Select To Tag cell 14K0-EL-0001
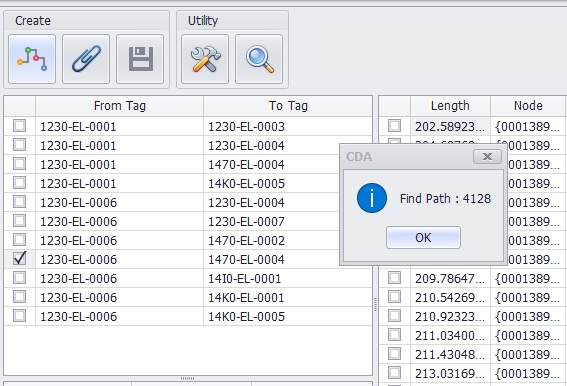The image size is (567, 386). (288, 297)
